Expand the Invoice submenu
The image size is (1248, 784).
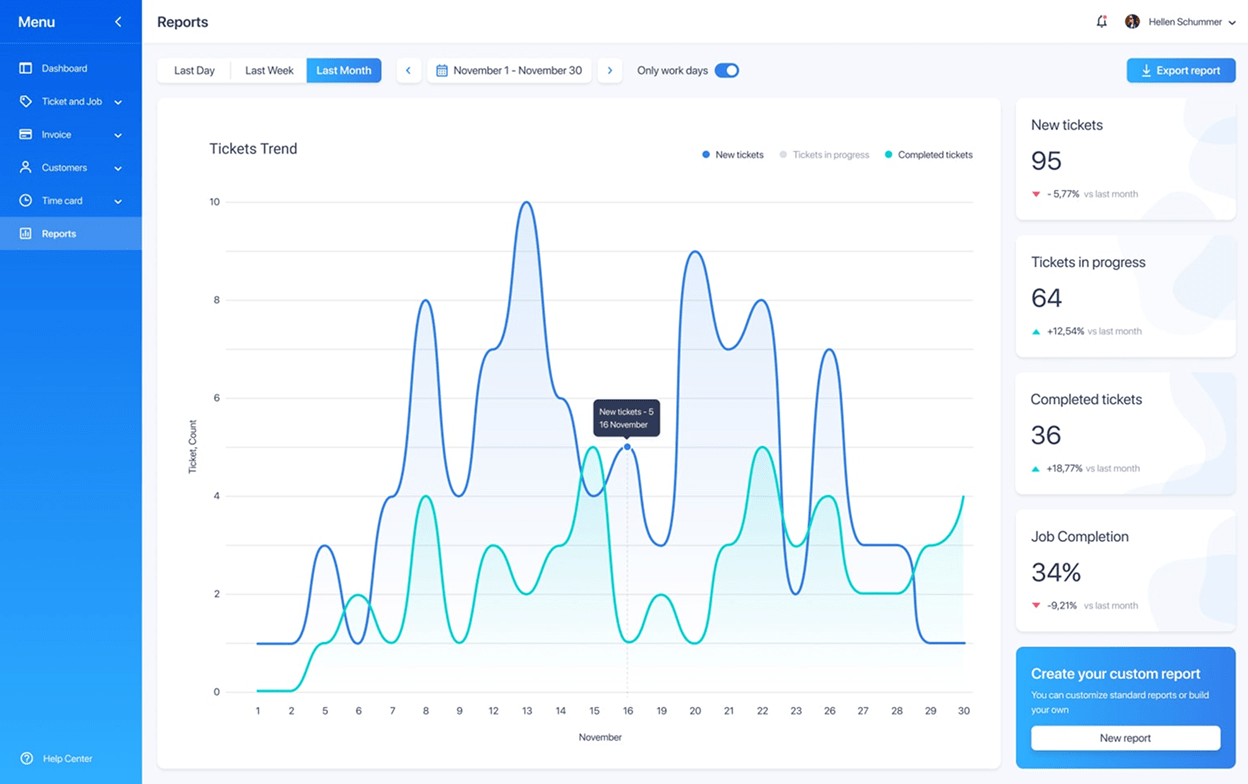pyautogui.click(x=118, y=134)
